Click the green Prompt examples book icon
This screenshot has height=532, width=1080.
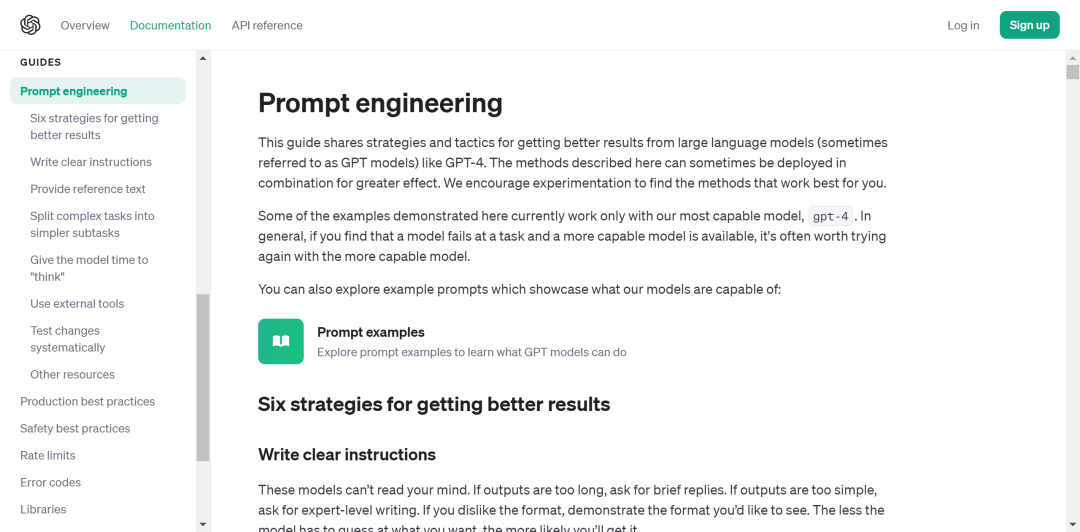pos(280,341)
